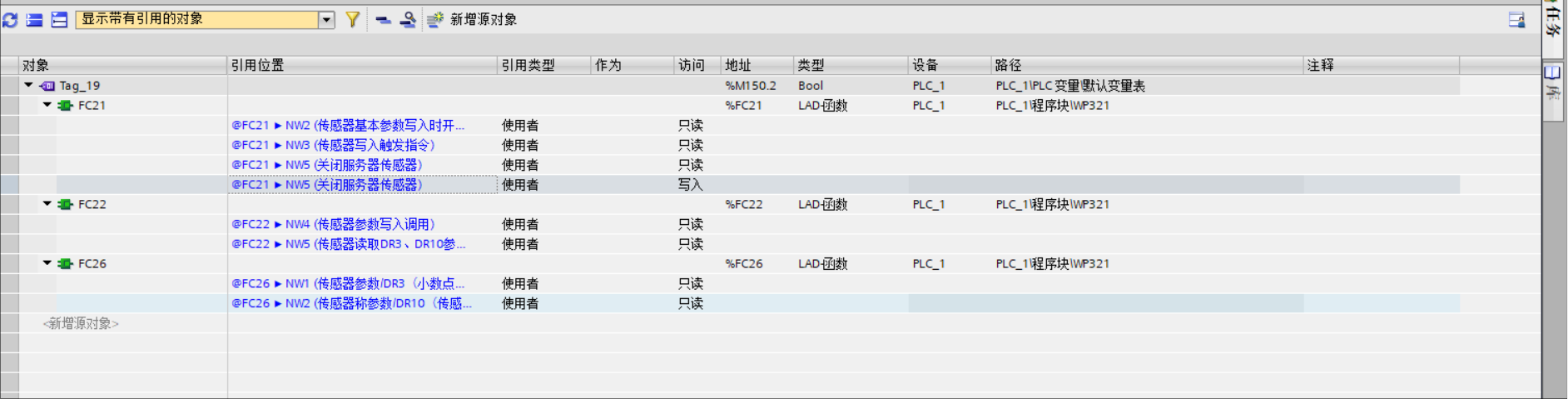
Task: Click the magnifier search-in-list toolbar icon
Action: (x=408, y=19)
